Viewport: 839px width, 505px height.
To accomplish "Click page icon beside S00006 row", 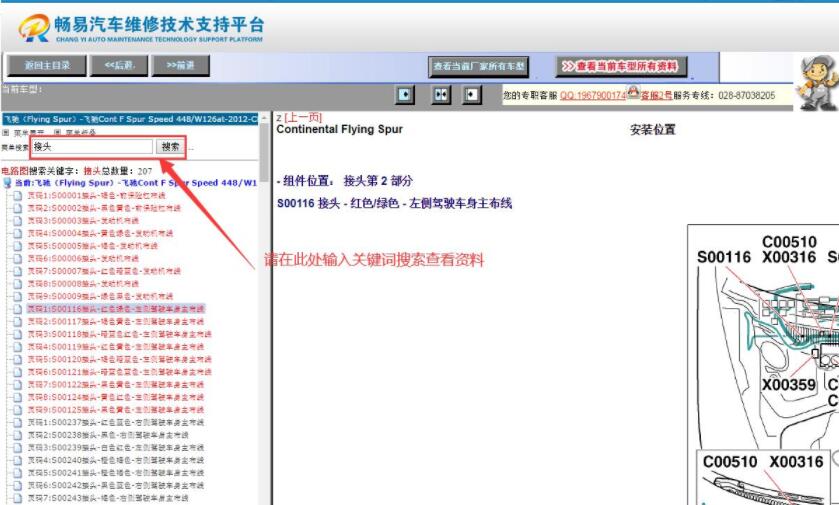I will click(x=18, y=258).
